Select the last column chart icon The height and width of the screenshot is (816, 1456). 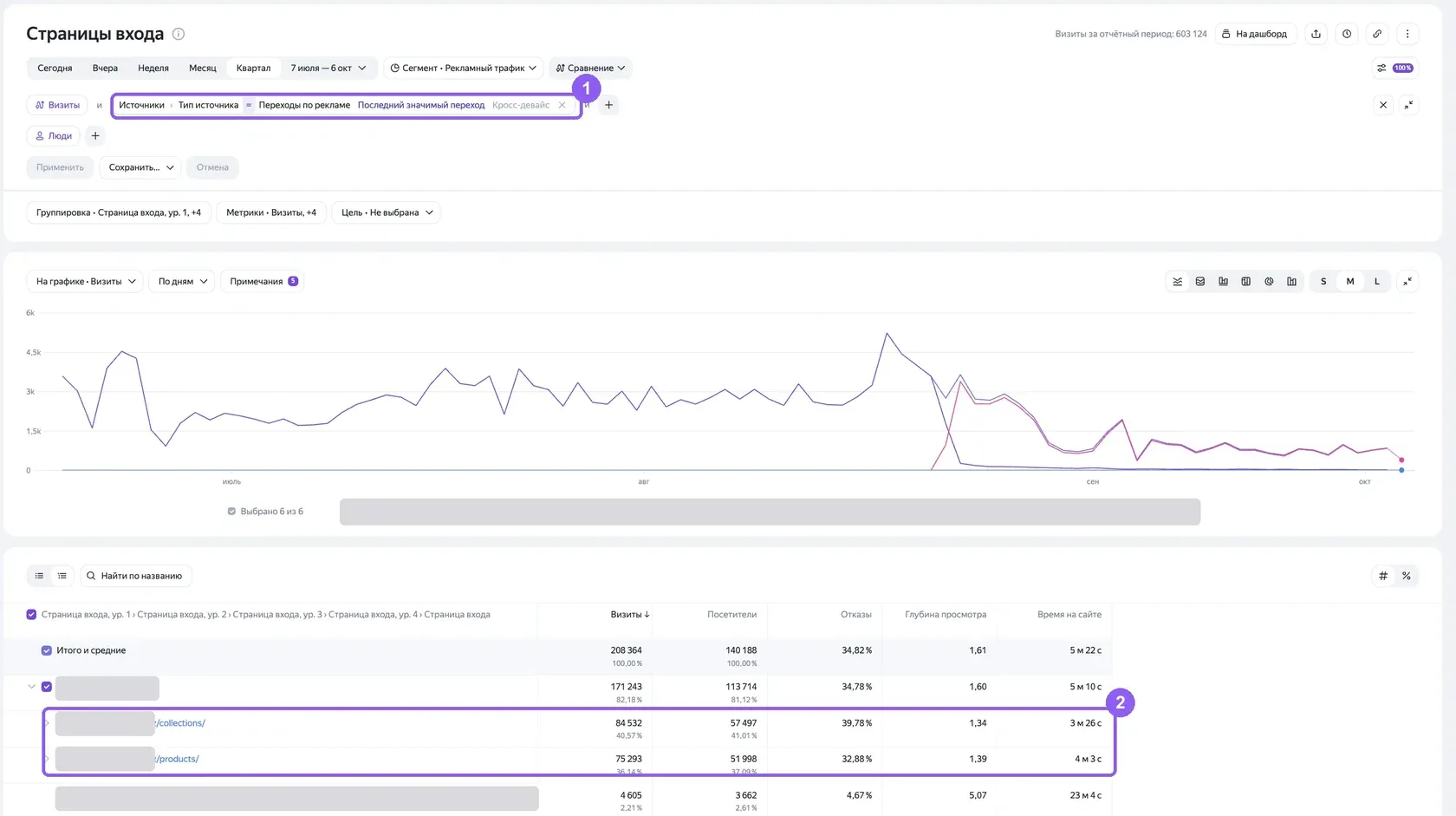click(1291, 281)
